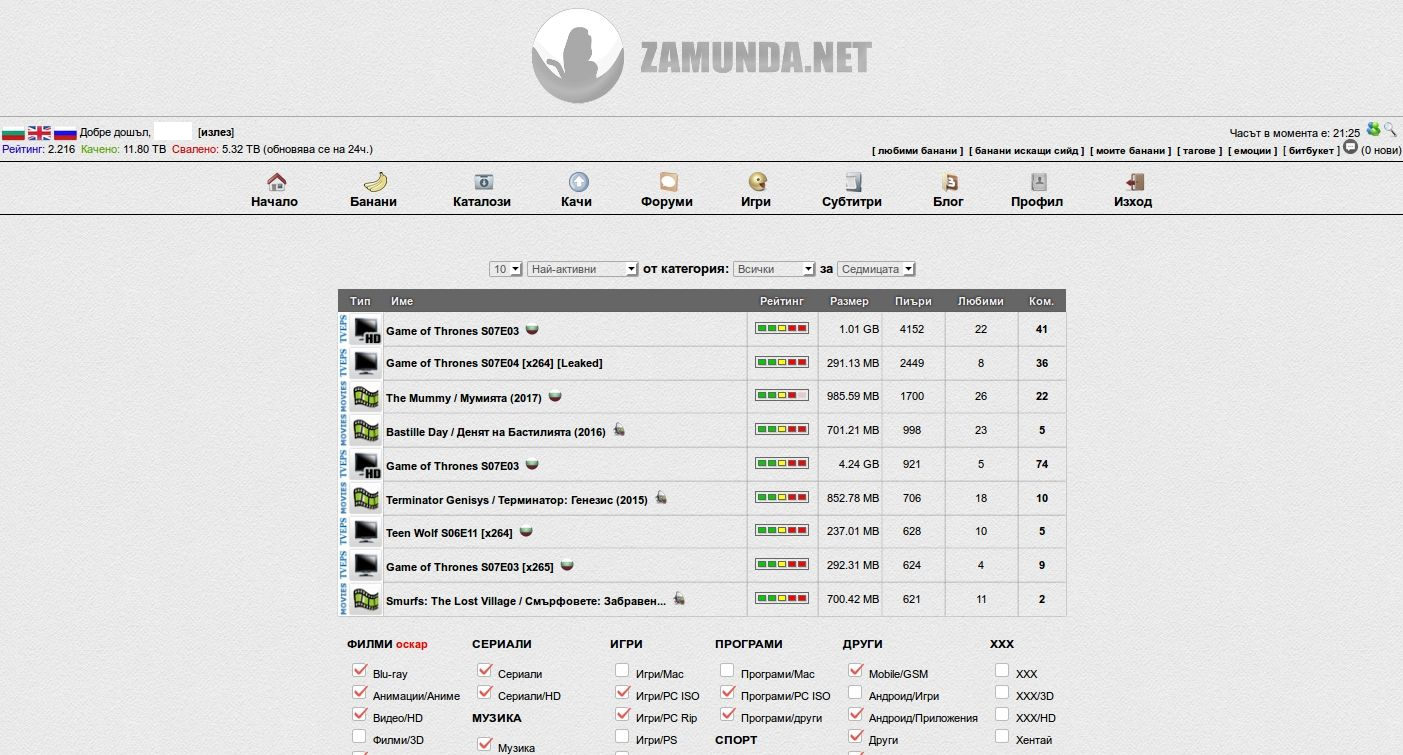Viewport: 1403px width, 755px height.
Task: Click the Размер column header
Action: click(849, 301)
